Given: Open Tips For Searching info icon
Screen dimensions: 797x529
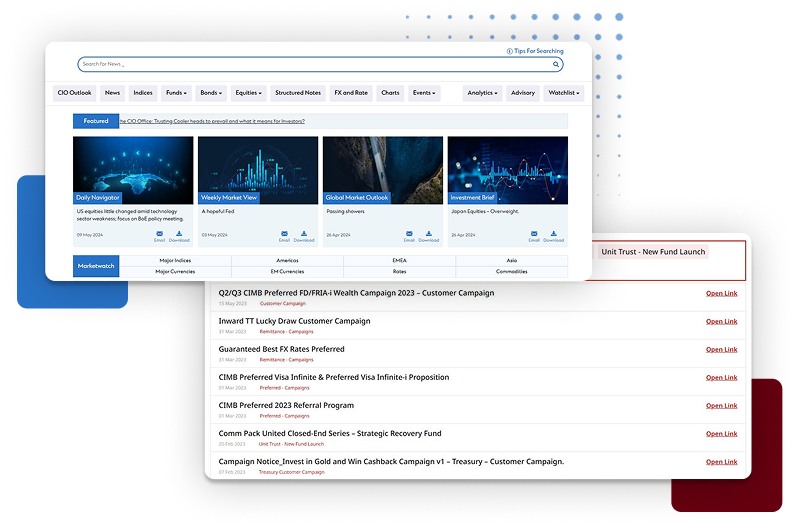Looking at the screenshot, I should tap(509, 51).
